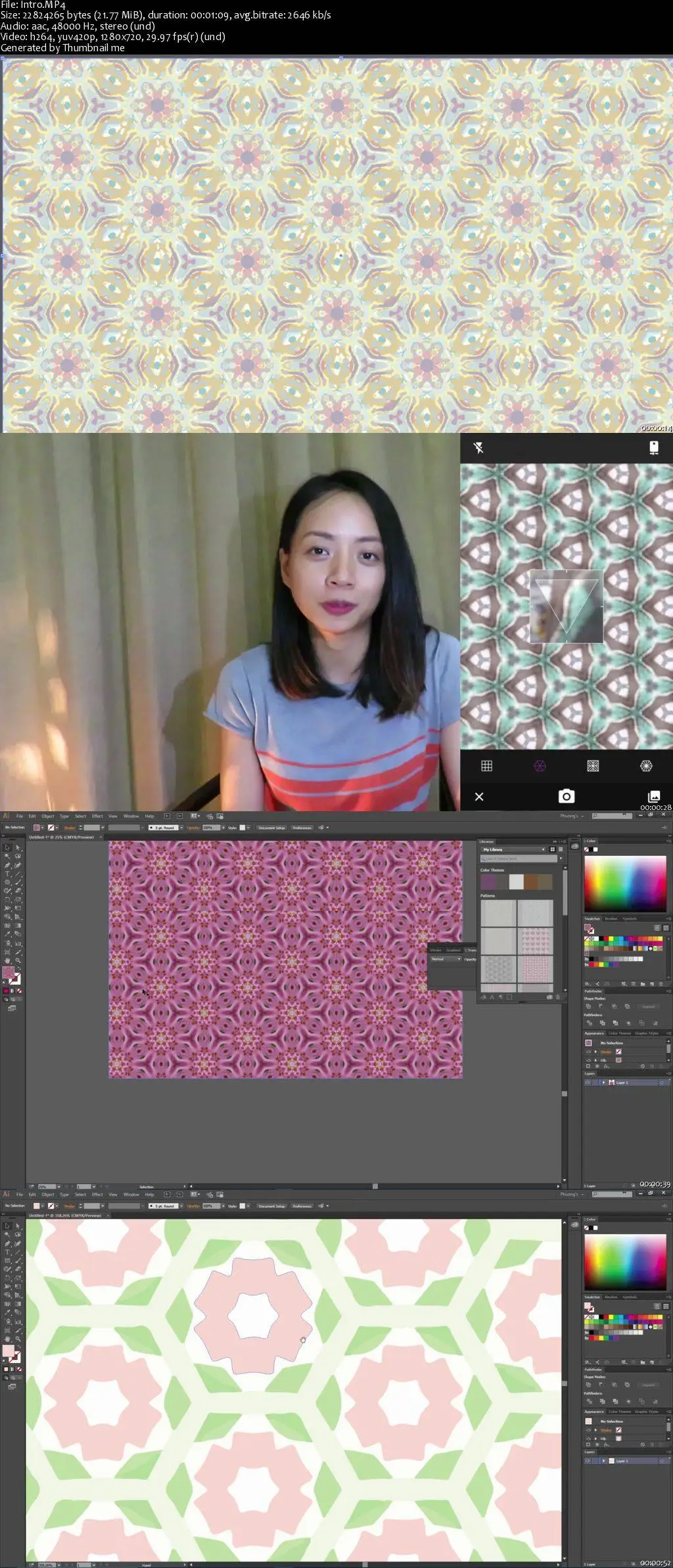
Task: Expand Layer 1 in pink-pattern Illustrator frame
Action: [604, 1083]
